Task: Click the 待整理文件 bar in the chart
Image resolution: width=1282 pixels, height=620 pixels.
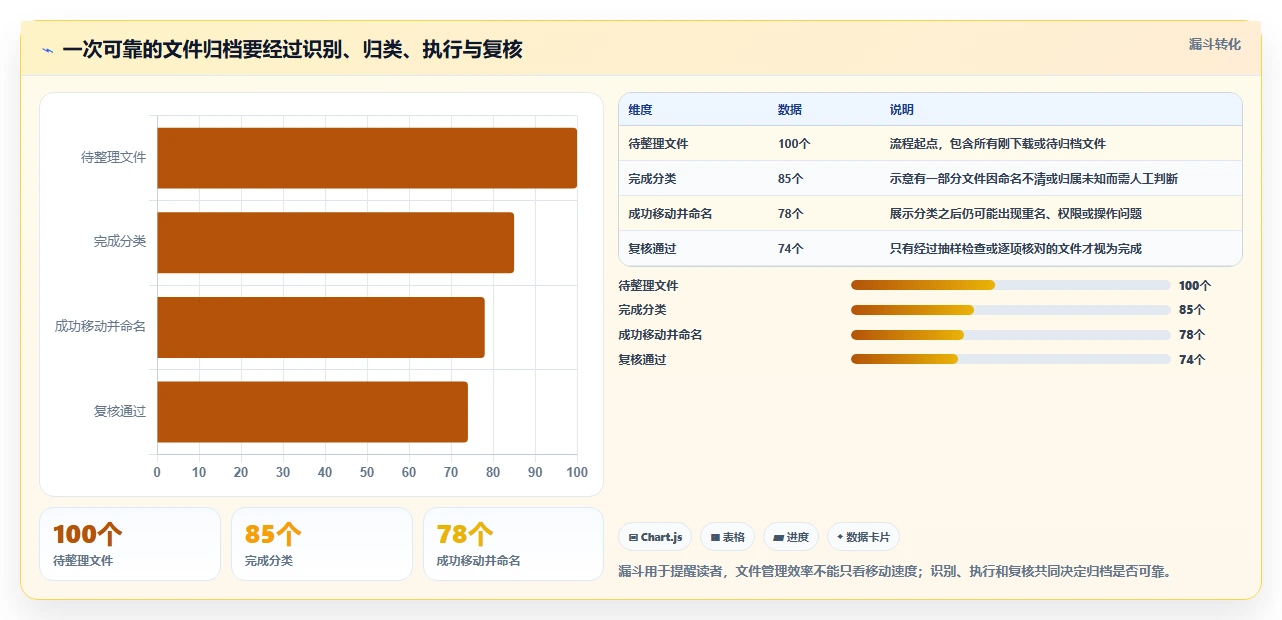Action: pyautogui.click(x=367, y=158)
